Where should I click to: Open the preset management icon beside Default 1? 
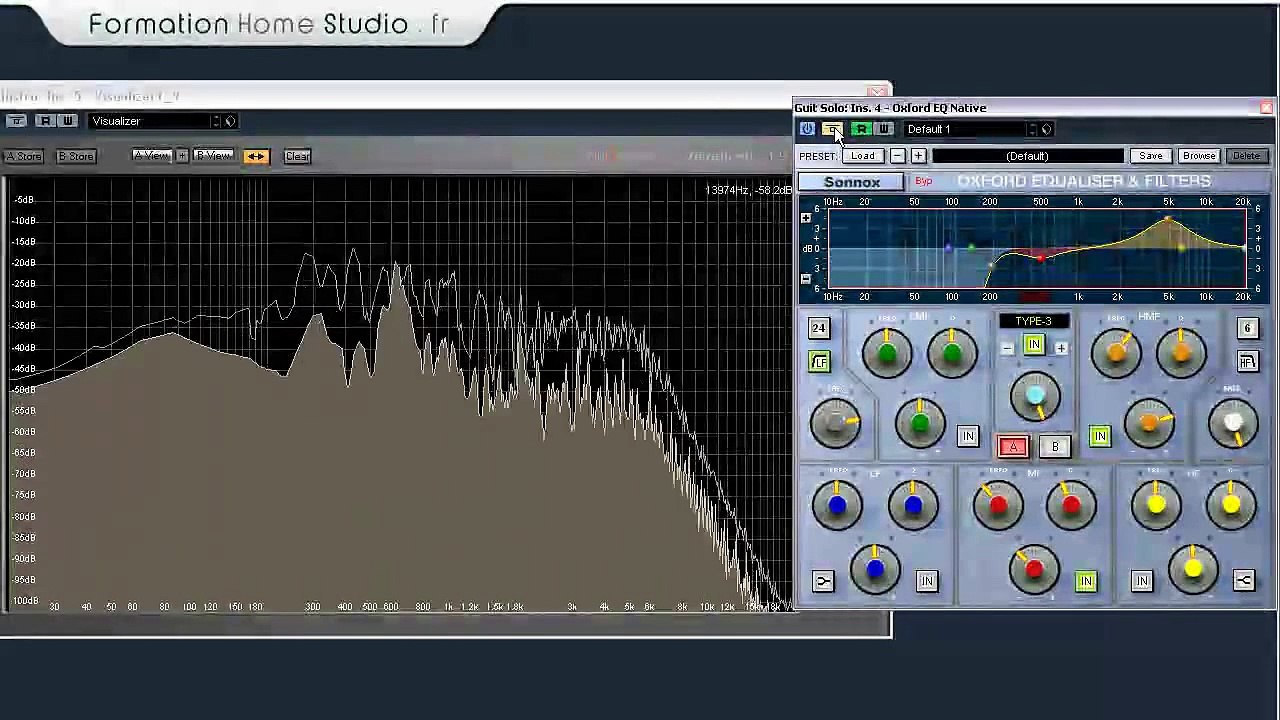click(1046, 129)
